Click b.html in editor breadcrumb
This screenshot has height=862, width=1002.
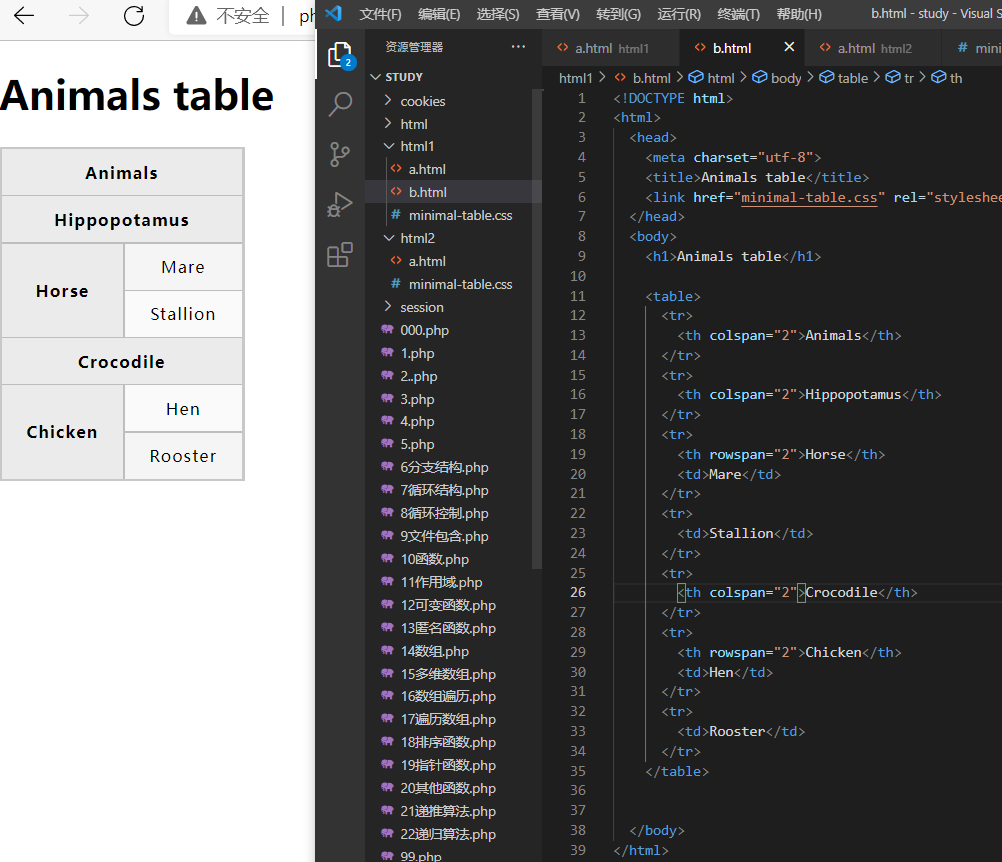(651, 78)
